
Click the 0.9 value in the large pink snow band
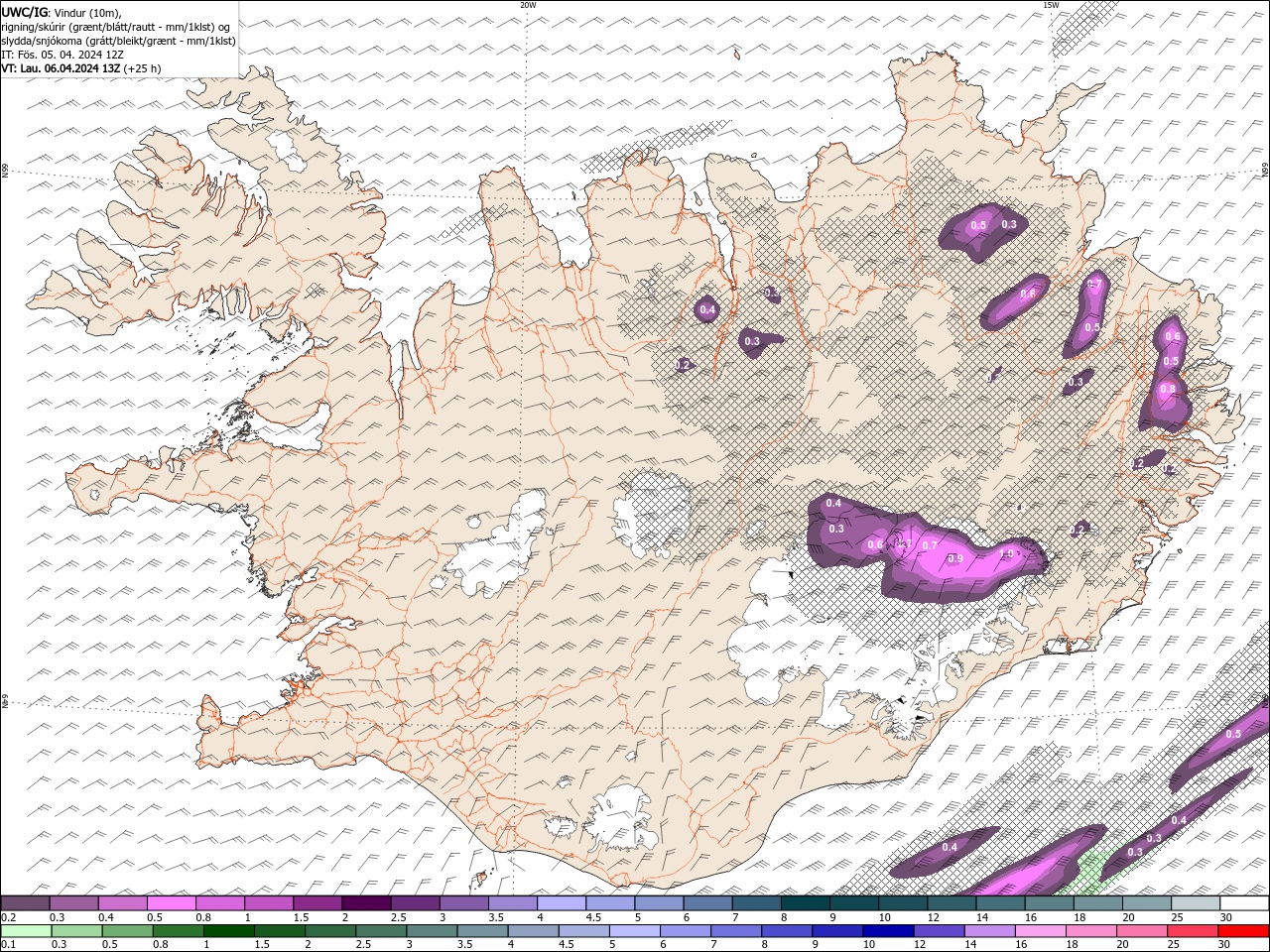click(955, 559)
